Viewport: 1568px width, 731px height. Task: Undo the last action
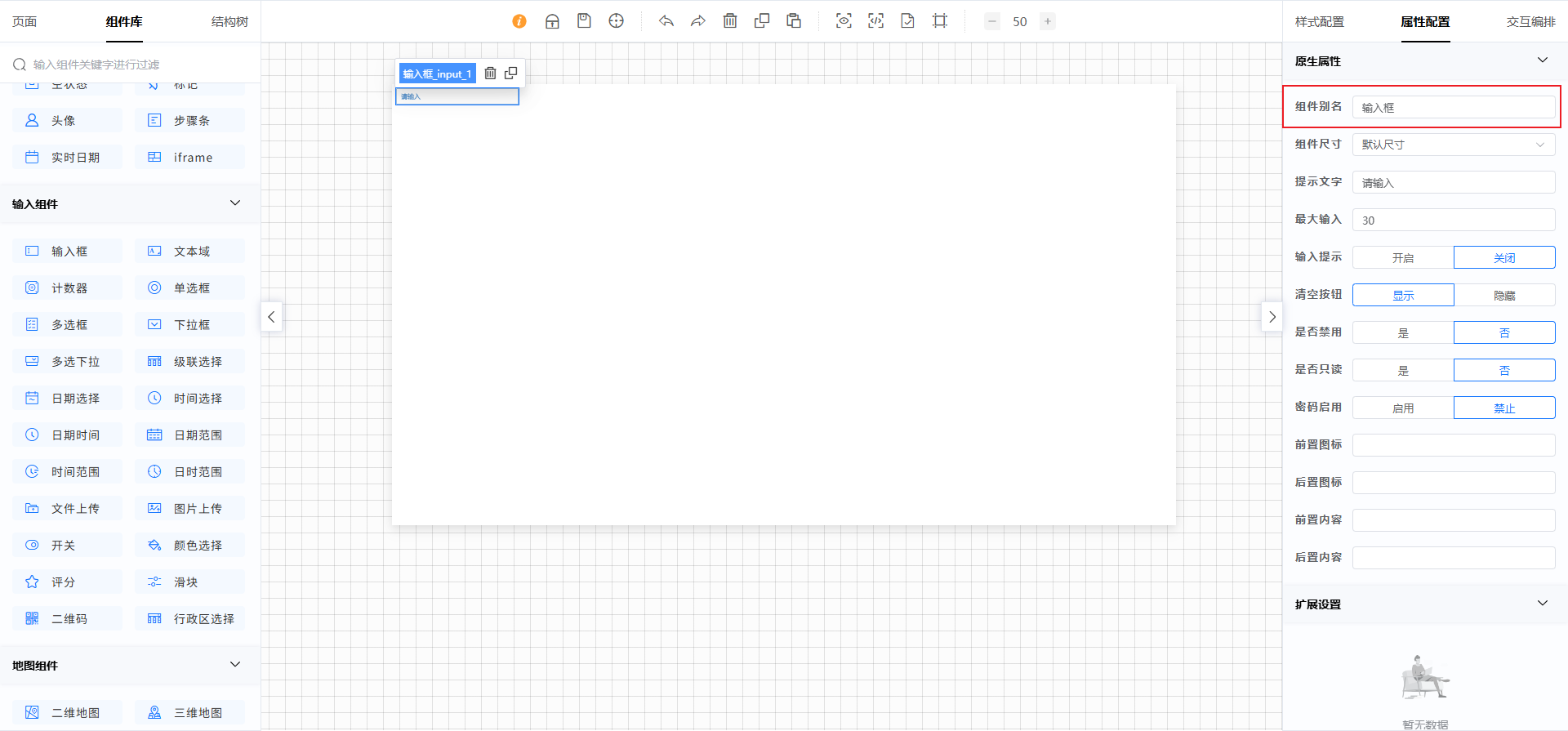(x=666, y=21)
